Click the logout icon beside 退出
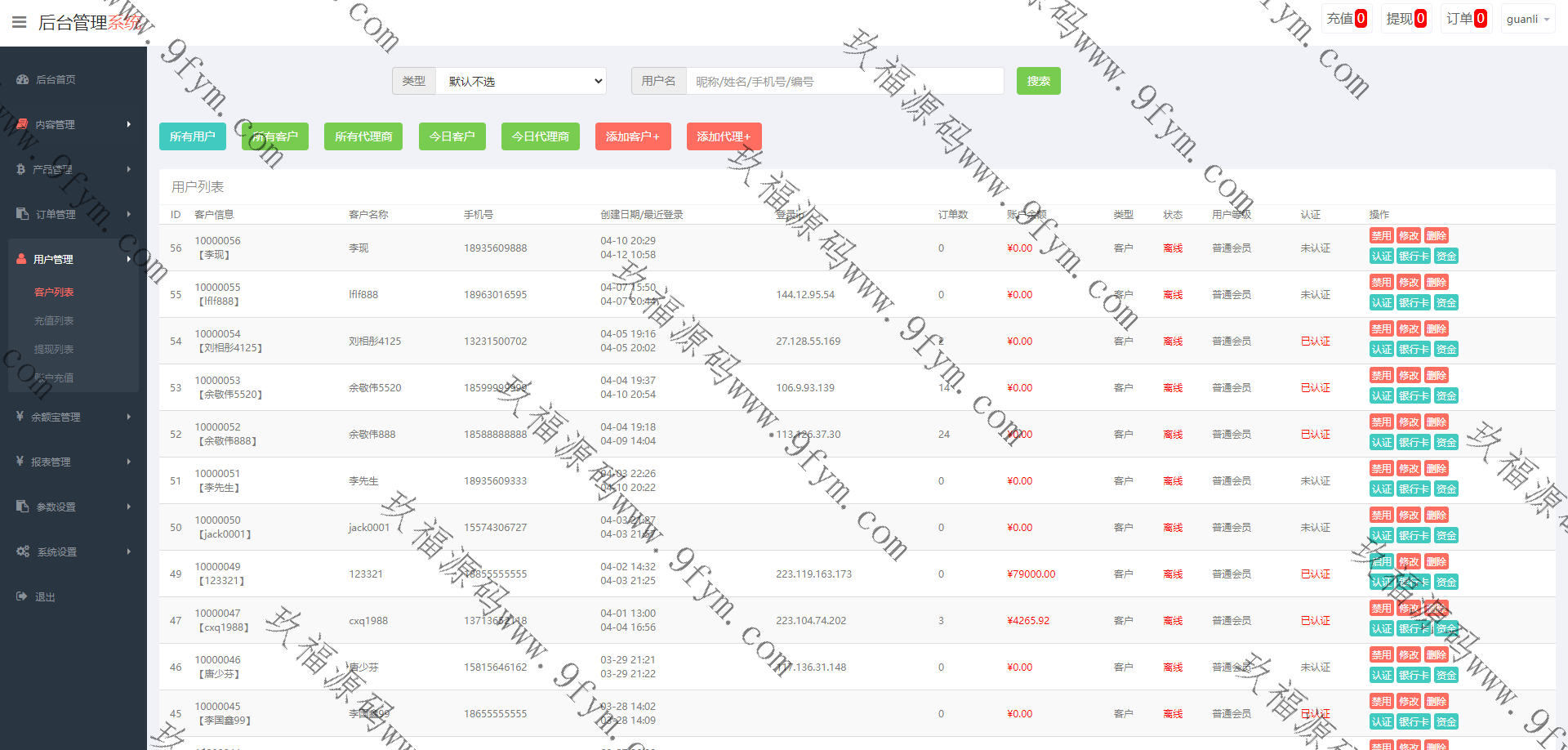The width and height of the screenshot is (1568, 750). pyautogui.click(x=22, y=596)
